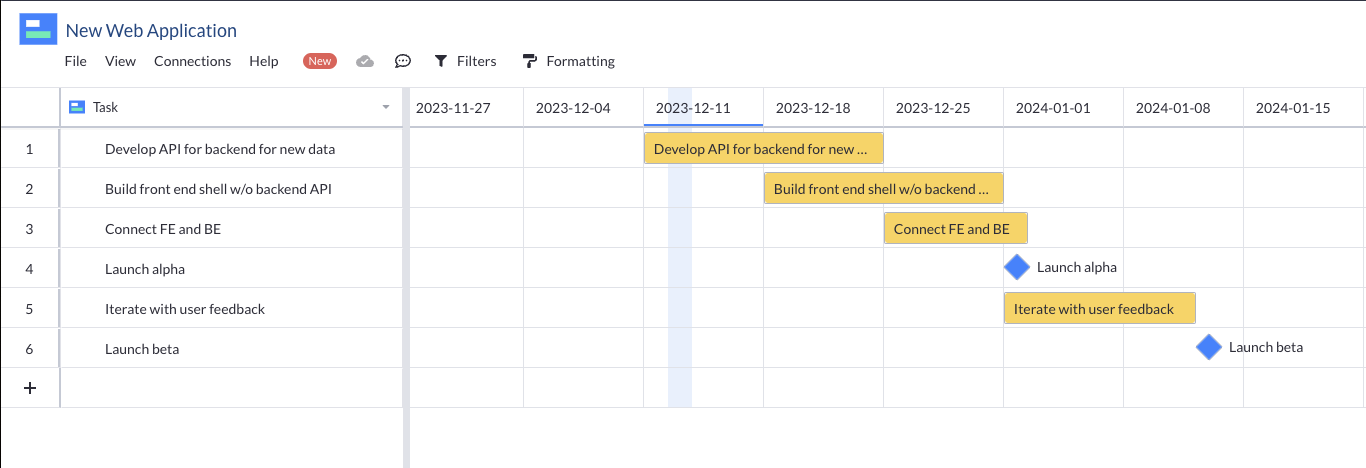Add a new row with plus icon
The image size is (1366, 468).
[x=30, y=388]
